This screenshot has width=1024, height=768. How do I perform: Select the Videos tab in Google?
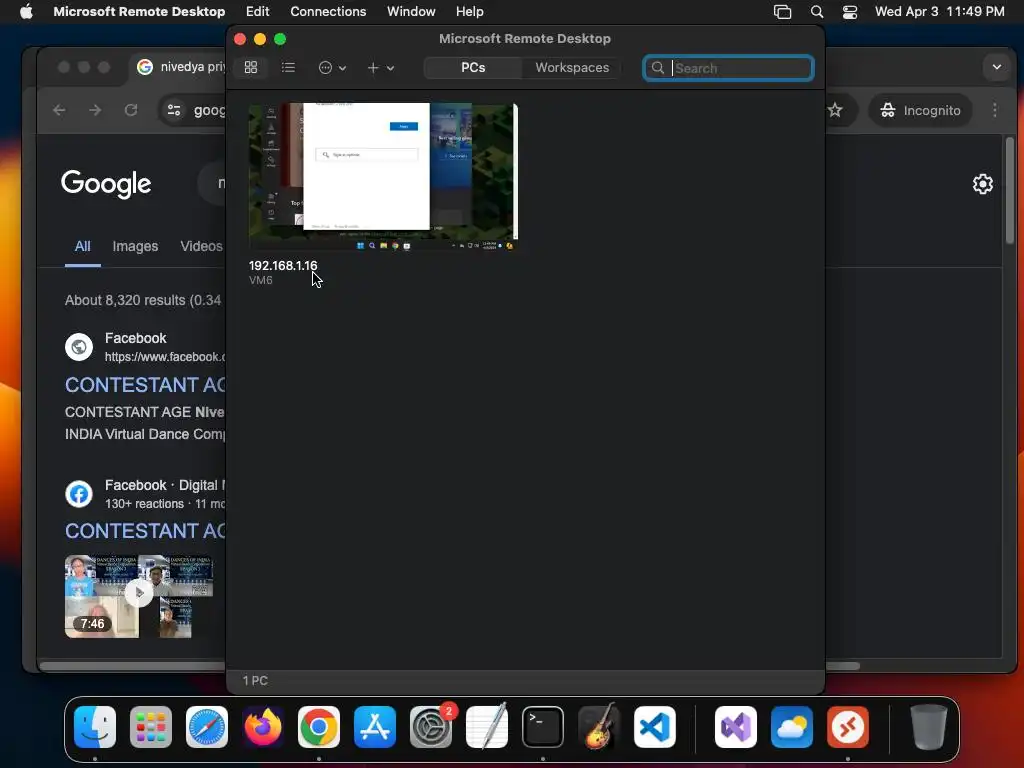tap(202, 246)
